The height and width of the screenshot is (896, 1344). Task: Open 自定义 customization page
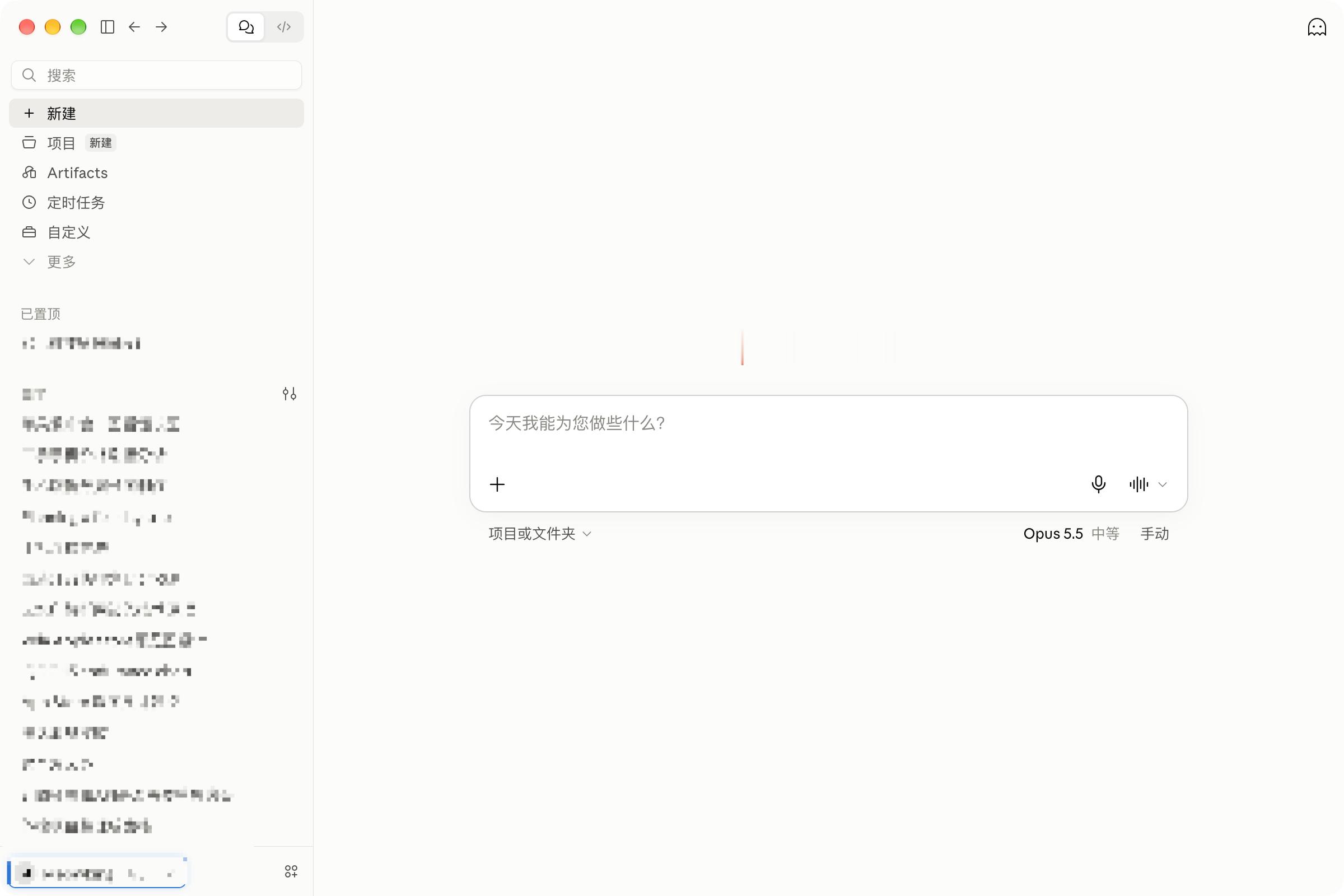[x=157, y=232]
